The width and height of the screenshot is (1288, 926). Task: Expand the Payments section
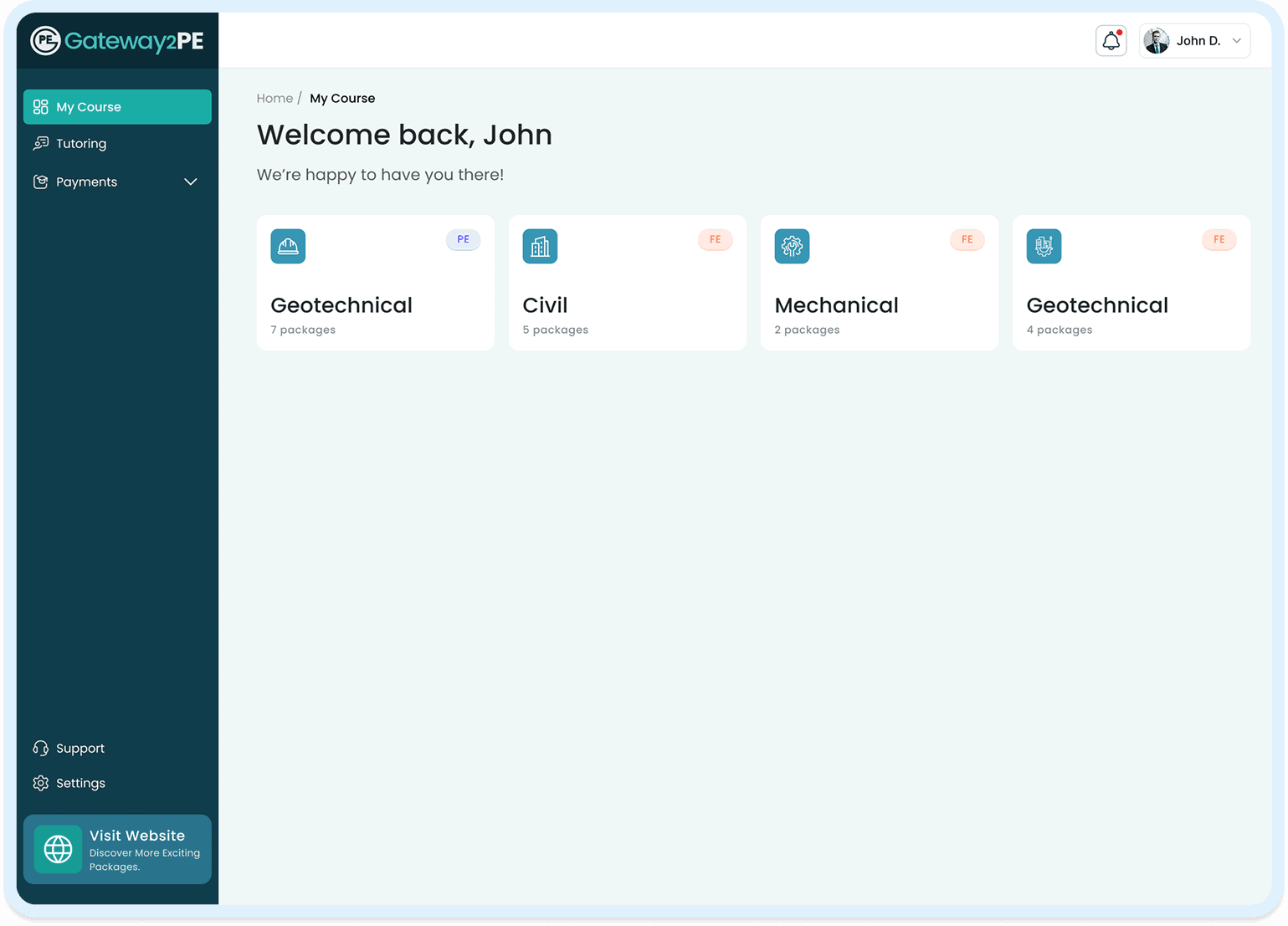(190, 182)
